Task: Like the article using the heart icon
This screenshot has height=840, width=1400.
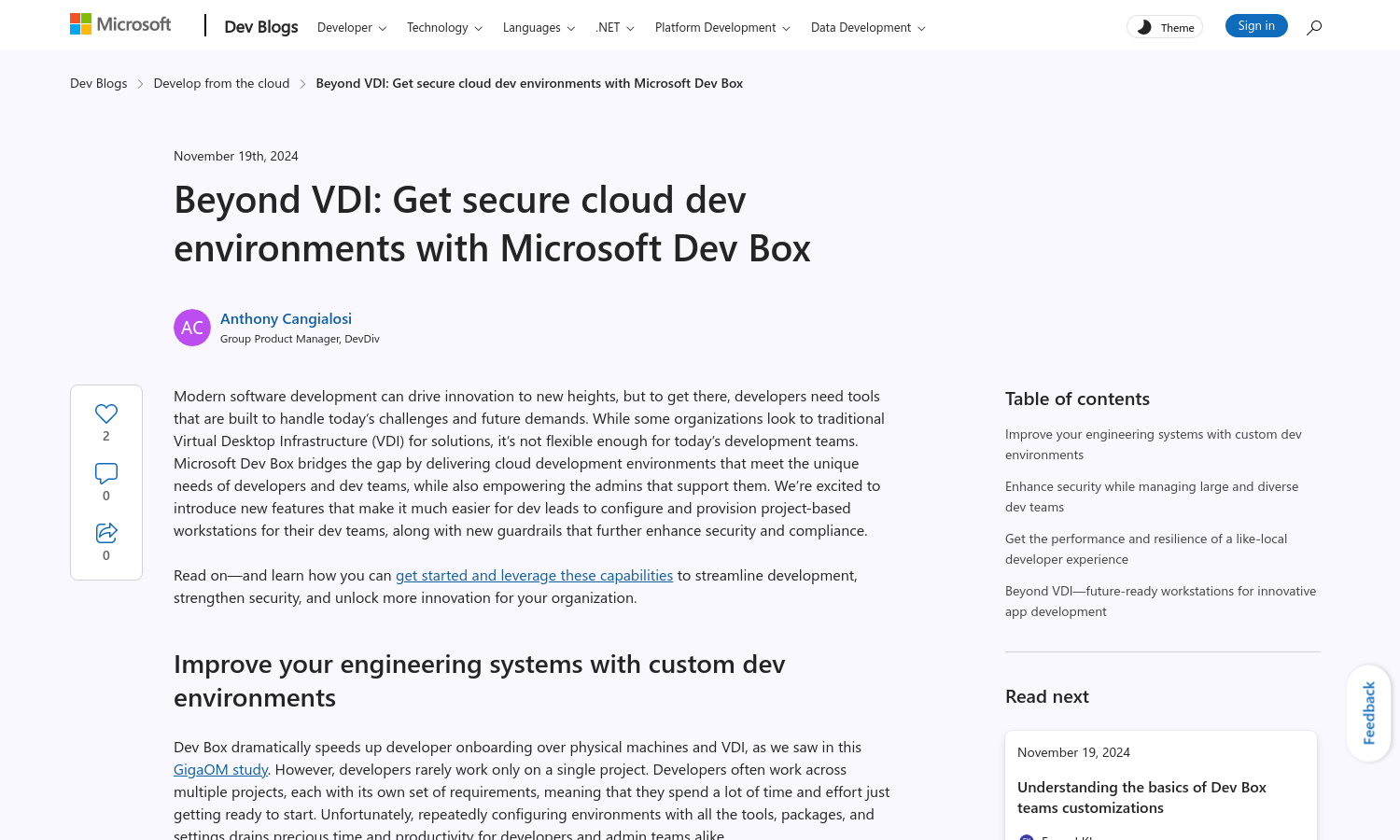Action: coord(105,413)
